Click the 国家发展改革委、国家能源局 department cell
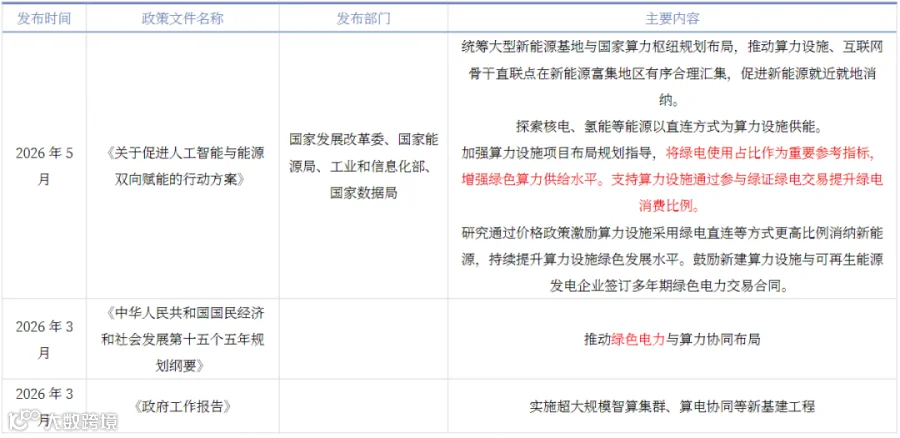 [363, 166]
